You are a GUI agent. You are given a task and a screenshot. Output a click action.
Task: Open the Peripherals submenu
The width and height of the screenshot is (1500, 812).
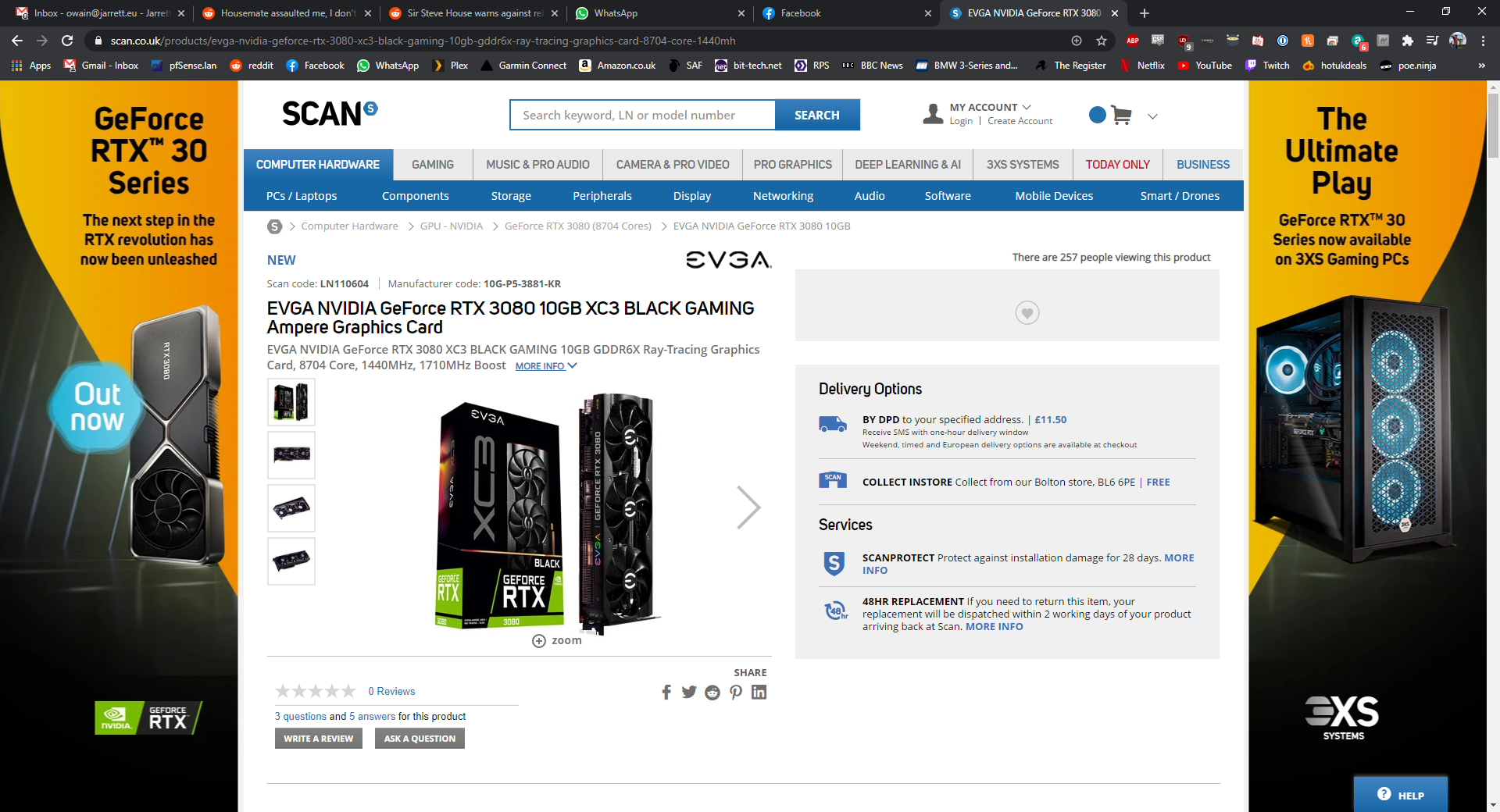coord(602,196)
